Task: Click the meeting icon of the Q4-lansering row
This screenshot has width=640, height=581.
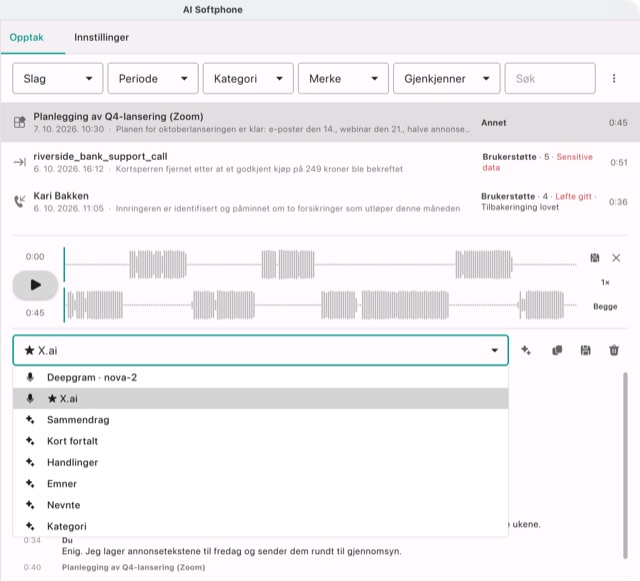Action: click(x=19, y=122)
